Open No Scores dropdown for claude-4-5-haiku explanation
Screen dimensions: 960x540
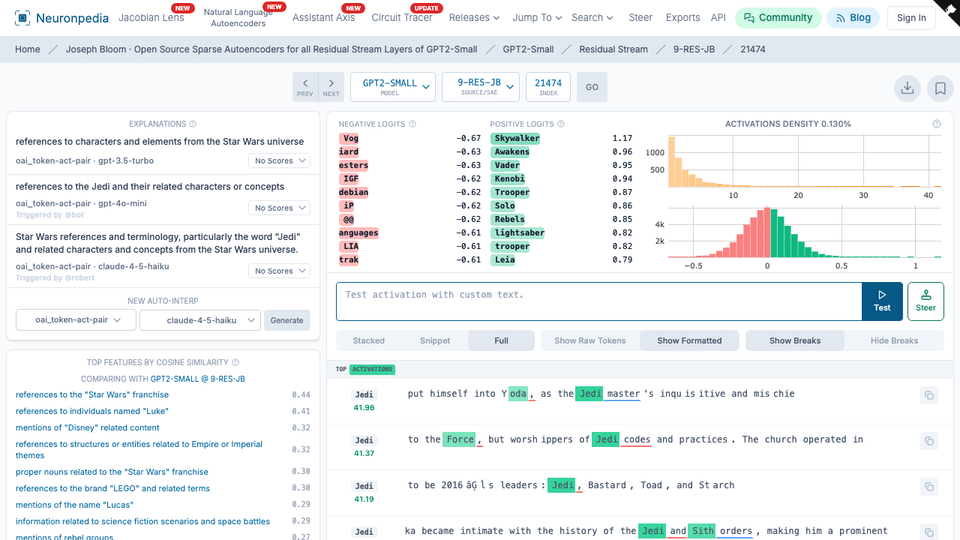(279, 271)
